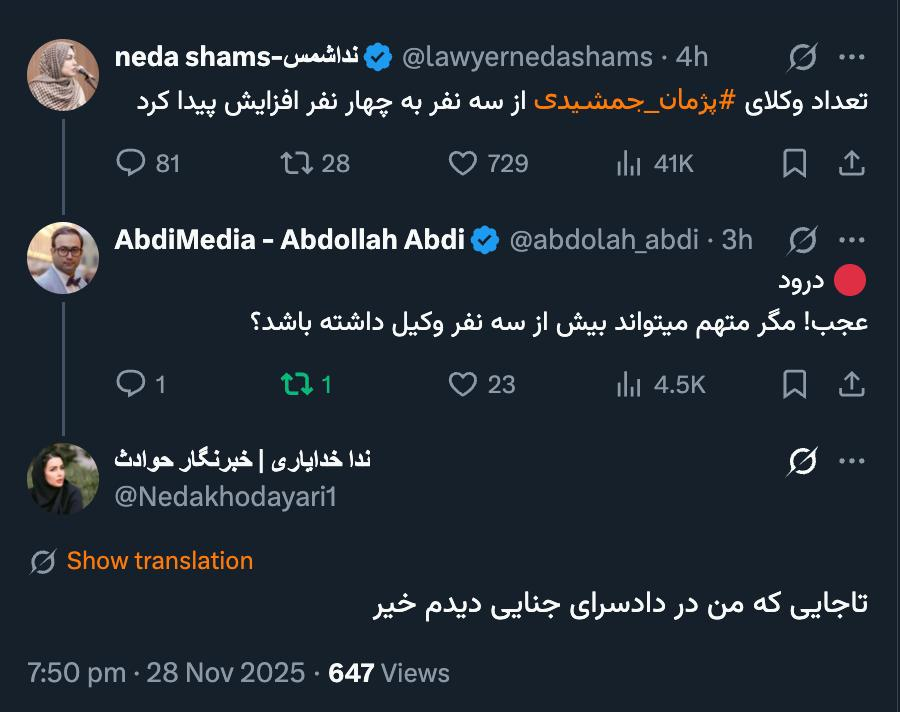Screen dimensions: 900x712
Task: Repost neda shams' tweet
Action: pos(297,163)
